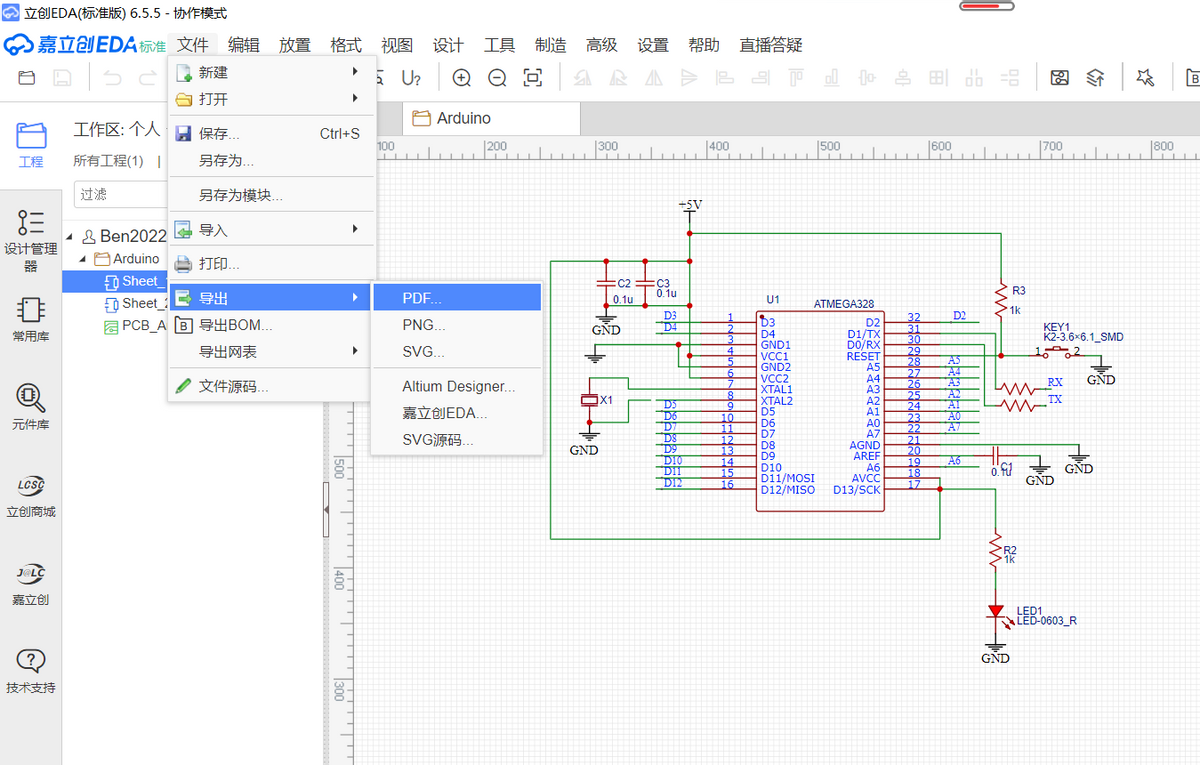Viewport: 1200px width, 765px height.
Task: Click the 嘉立创EDA logo
Action: click(85, 45)
